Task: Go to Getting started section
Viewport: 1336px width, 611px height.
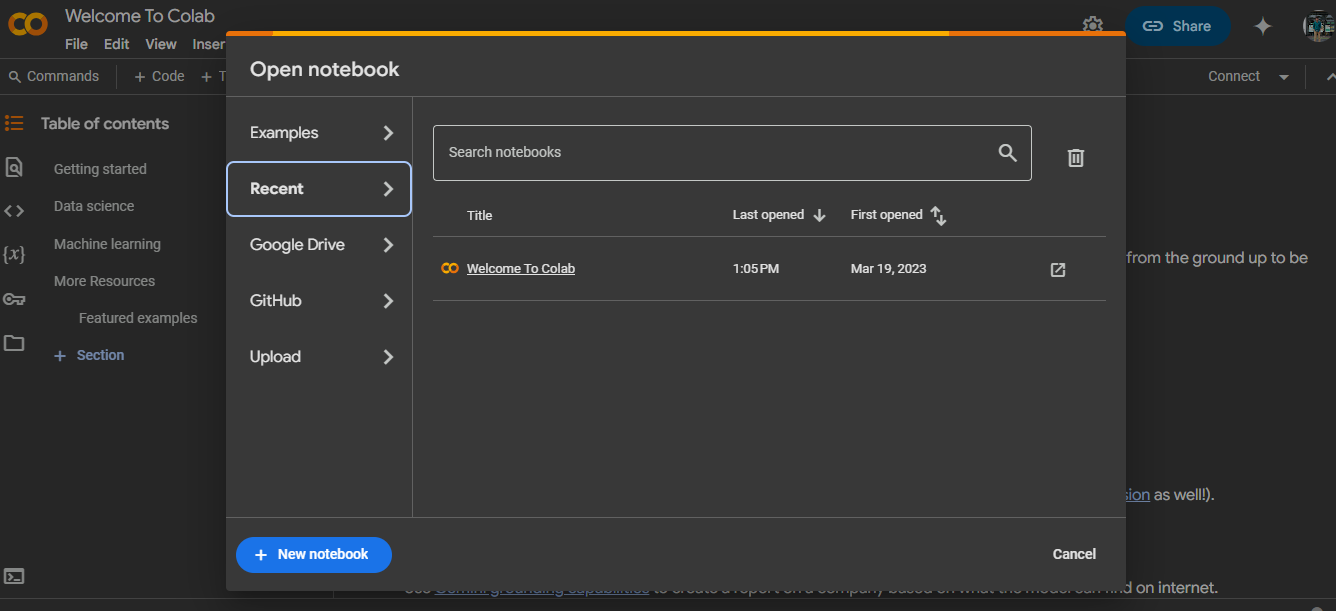Action: tap(100, 169)
